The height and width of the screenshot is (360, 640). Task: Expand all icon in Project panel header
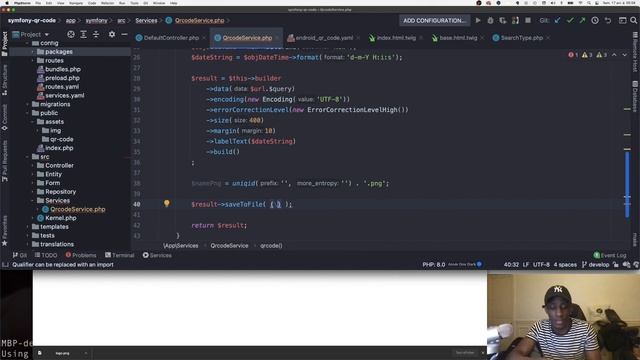[83, 35]
